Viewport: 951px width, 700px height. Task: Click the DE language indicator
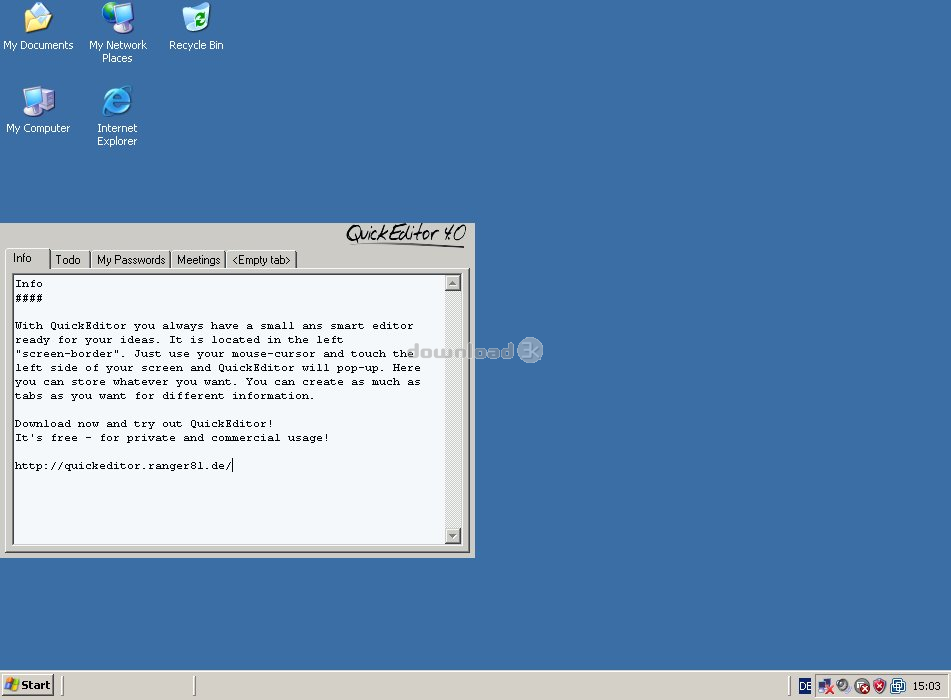(805, 686)
